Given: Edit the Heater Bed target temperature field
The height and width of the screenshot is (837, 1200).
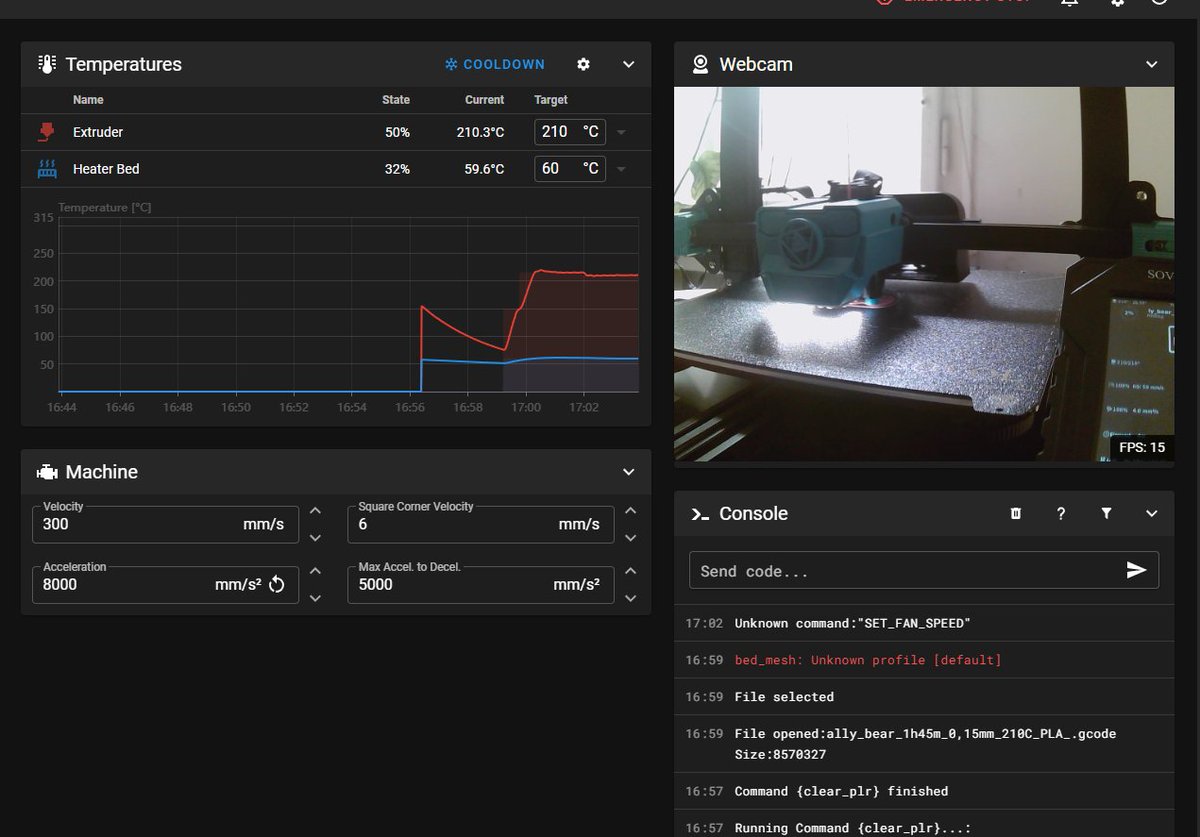Looking at the screenshot, I should tap(570, 169).
